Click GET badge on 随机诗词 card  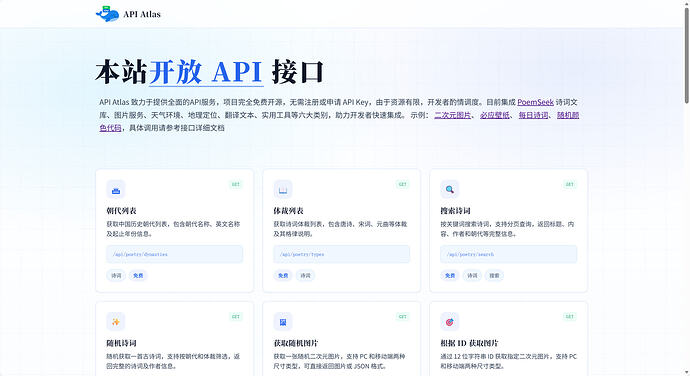(236, 317)
